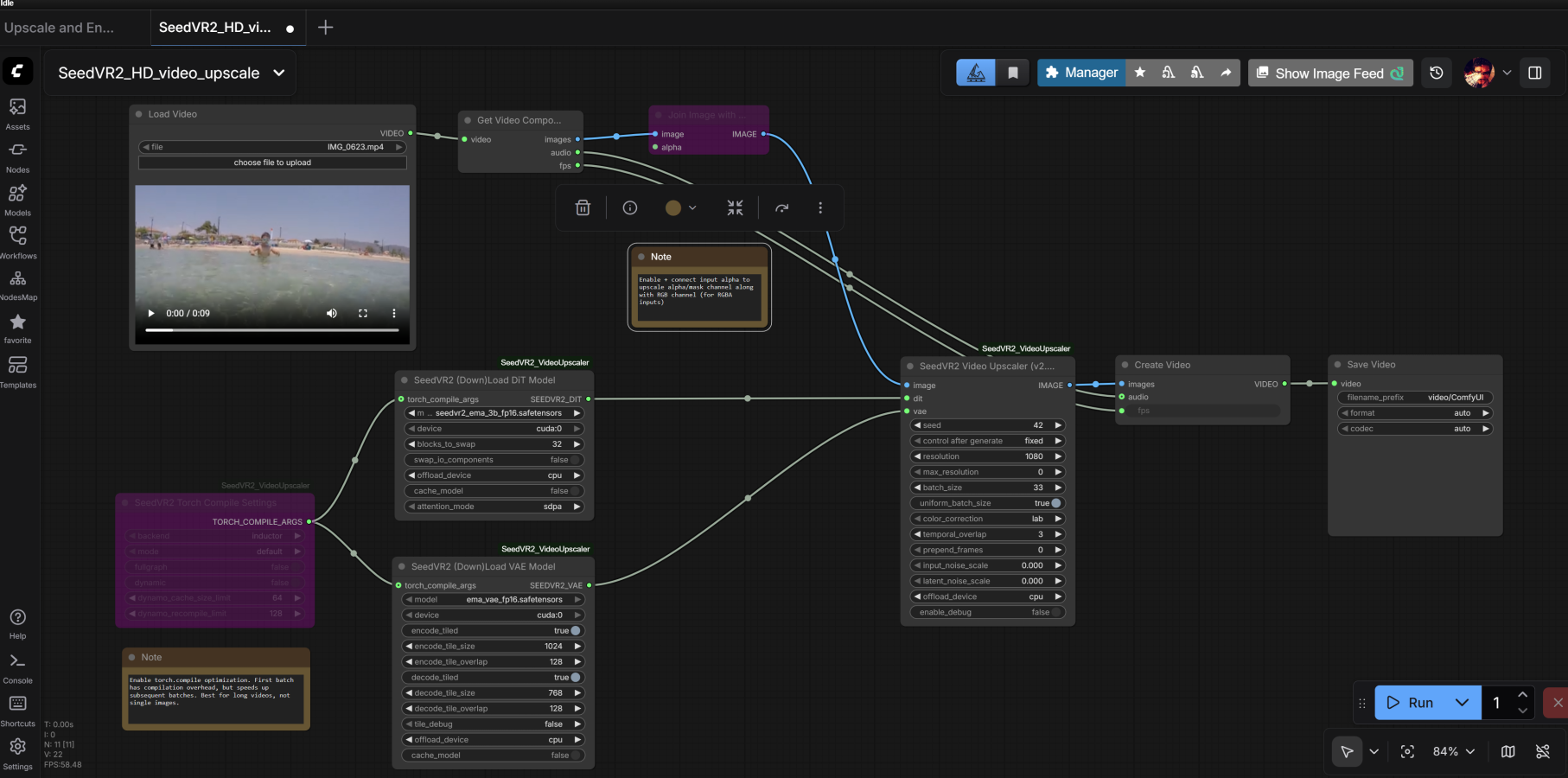Image resolution: width=1568 pixels, height=778 pixels.
Task: Open the ComfyUI Manager
Action: (x=1080, y=73)
